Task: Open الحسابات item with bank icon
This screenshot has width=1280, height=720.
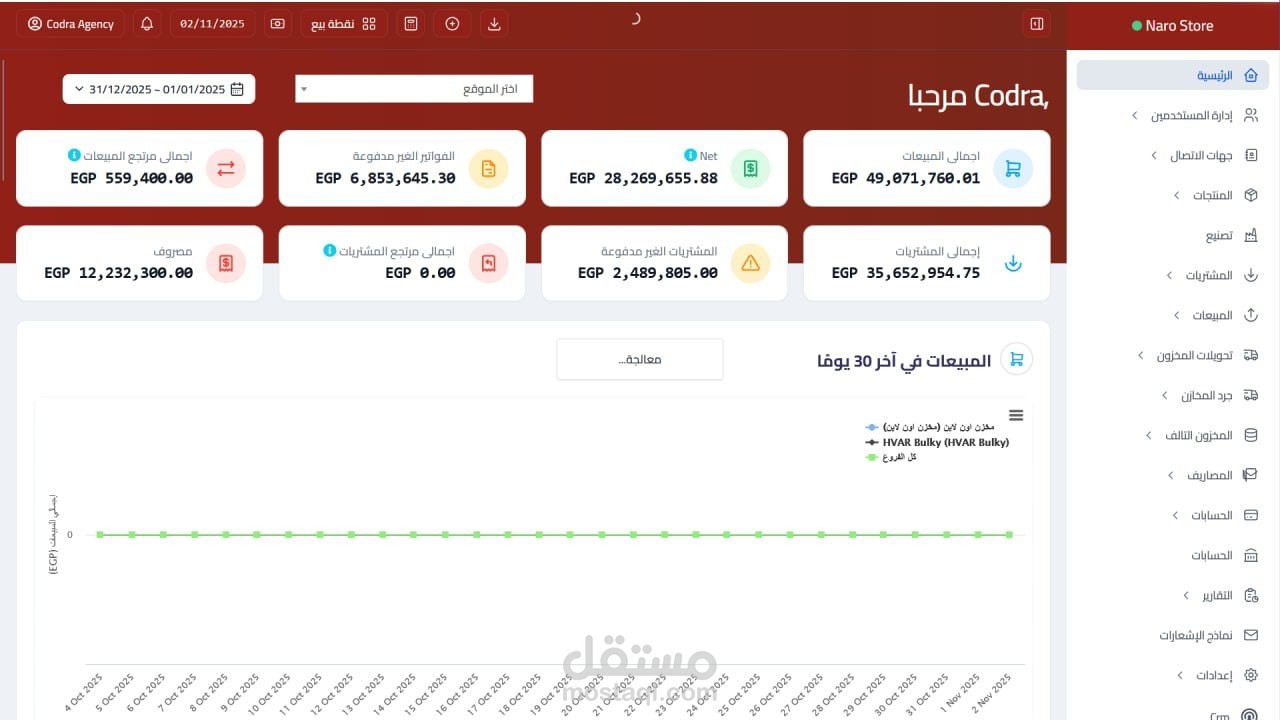Action: click(1173, 555)
